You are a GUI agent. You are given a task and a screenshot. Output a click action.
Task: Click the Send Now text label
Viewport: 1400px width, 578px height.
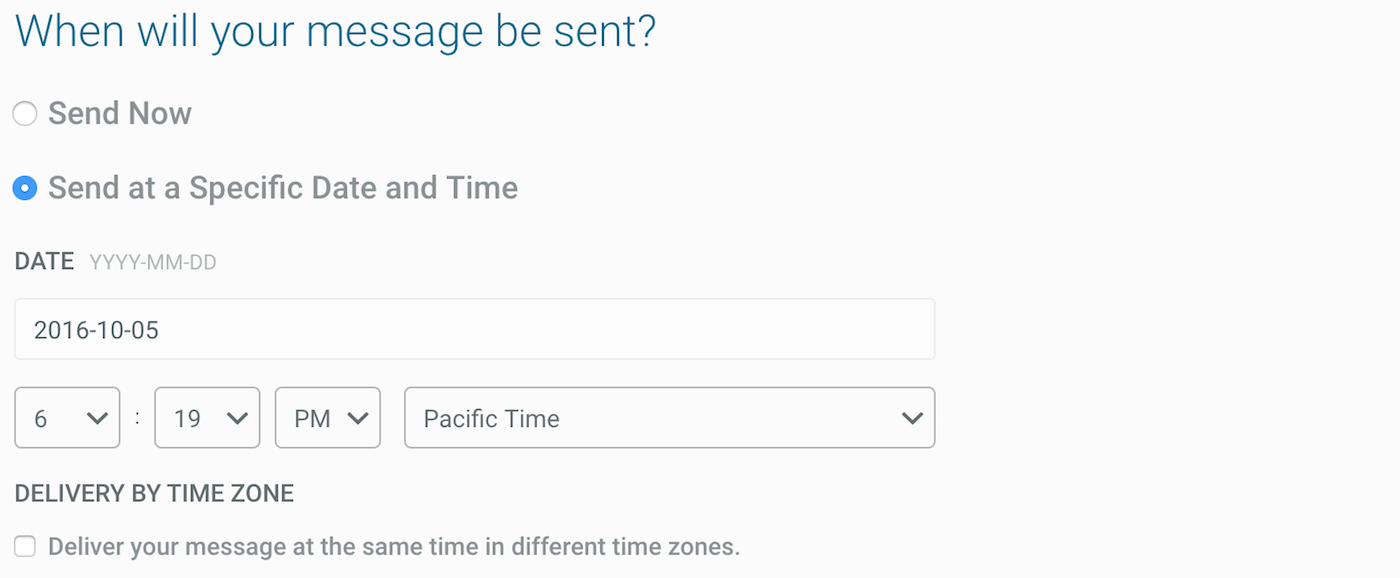[x=120, y=113]
